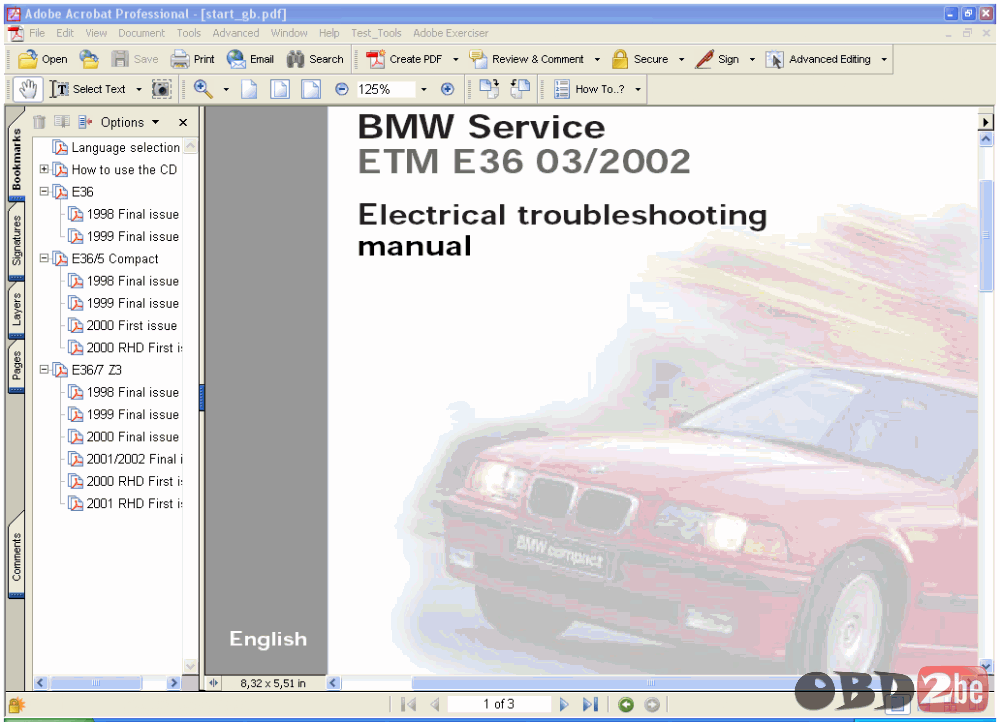Collapse the E36 bookmark branch

[x=44, y=191]
